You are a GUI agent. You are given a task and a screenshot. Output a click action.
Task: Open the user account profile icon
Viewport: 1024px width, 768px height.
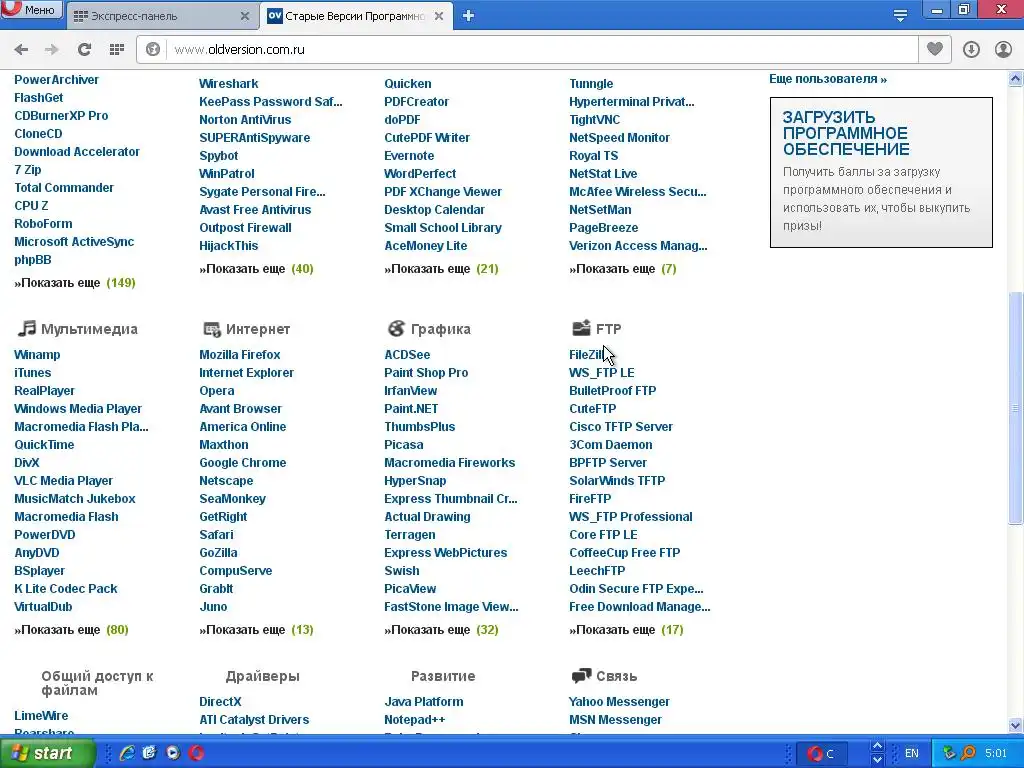[1003, 50]
